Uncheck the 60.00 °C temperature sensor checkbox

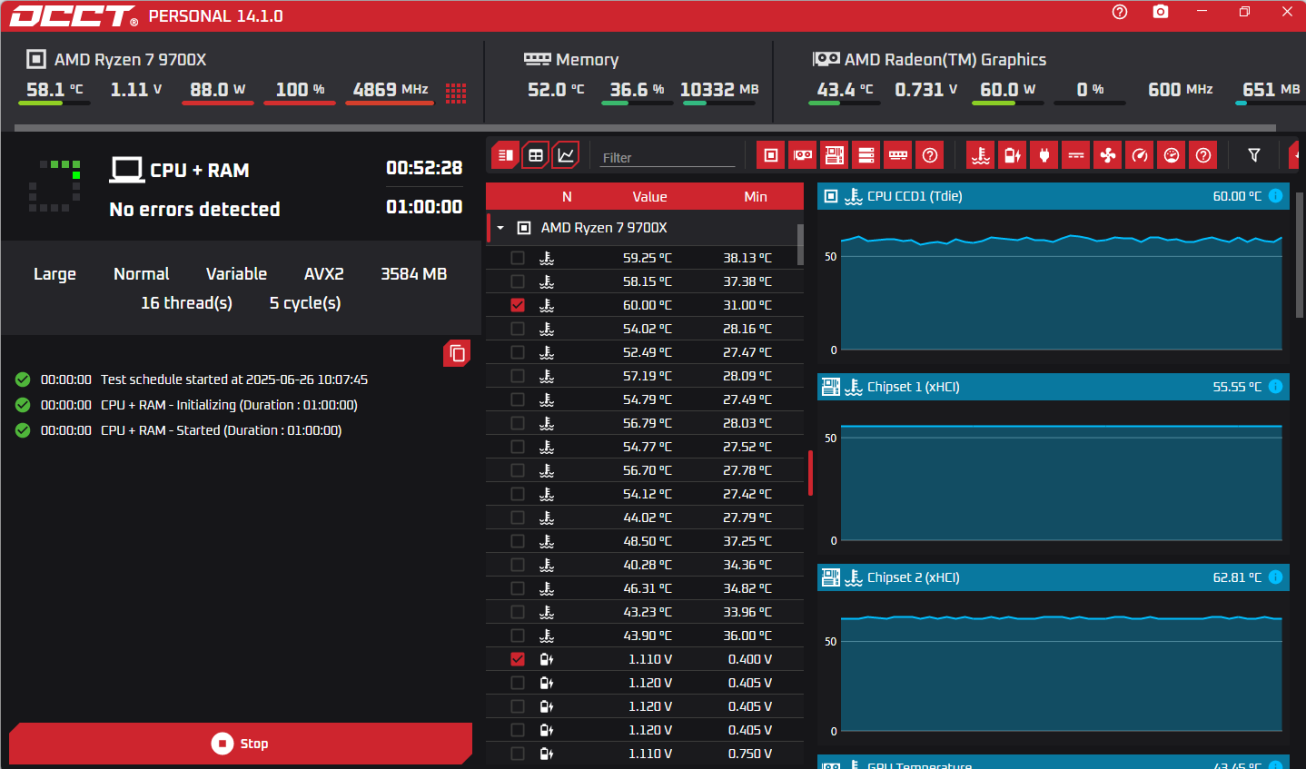tap(517, 305)
